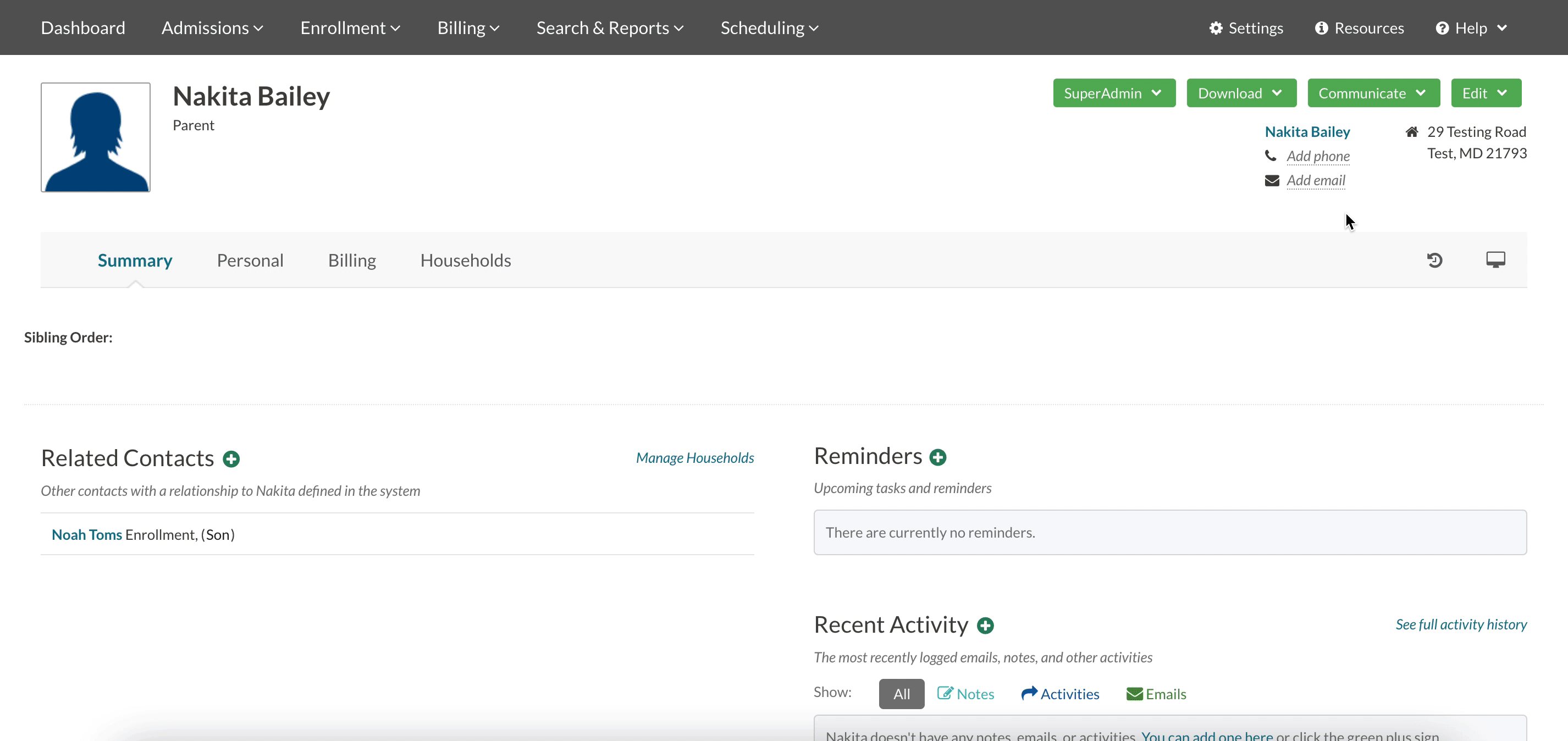
Task: Open Resources info icon in top bar
Action: (1321, 28)
